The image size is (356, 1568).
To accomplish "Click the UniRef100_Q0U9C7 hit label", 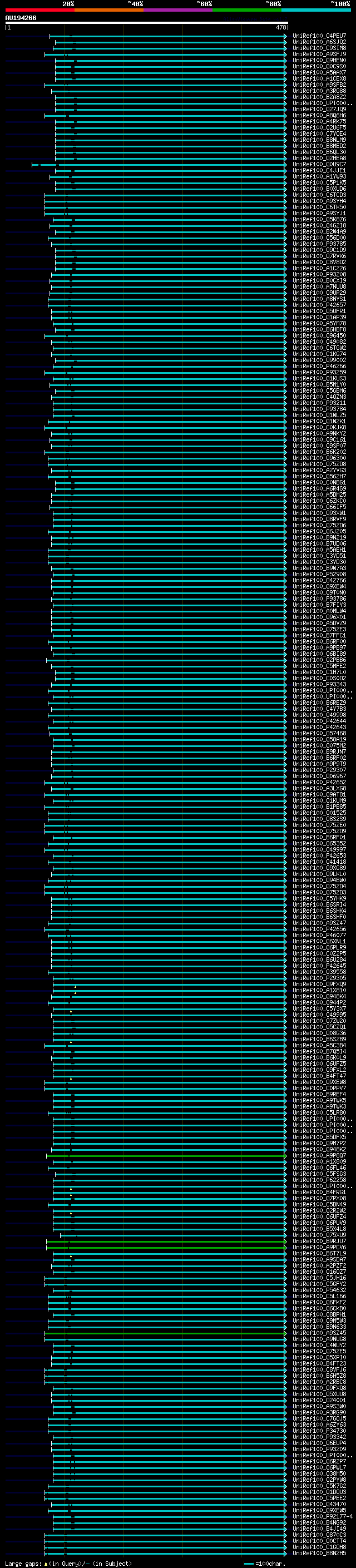I will (x=319, y=164).
